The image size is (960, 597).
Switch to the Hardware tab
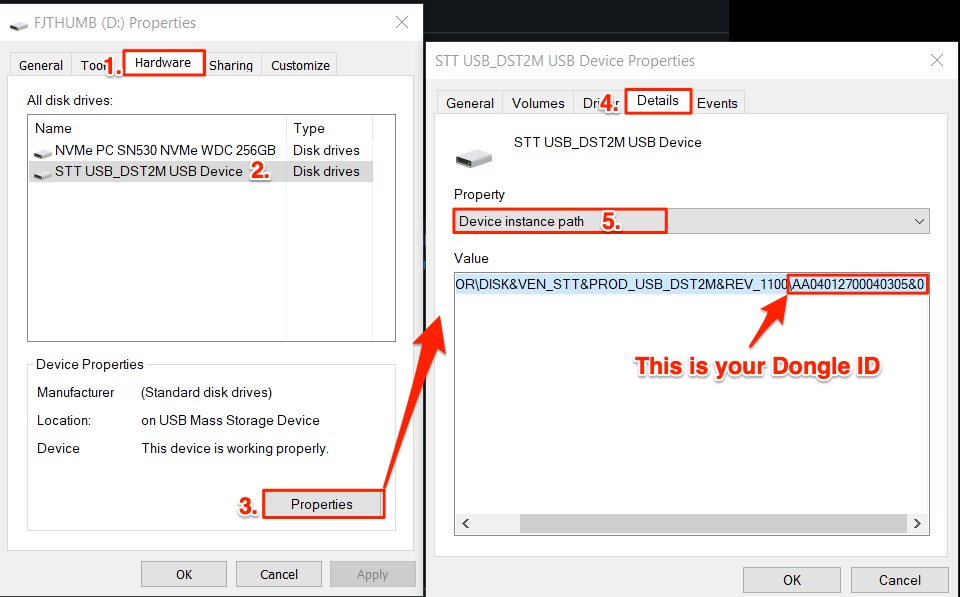point(163,63)
